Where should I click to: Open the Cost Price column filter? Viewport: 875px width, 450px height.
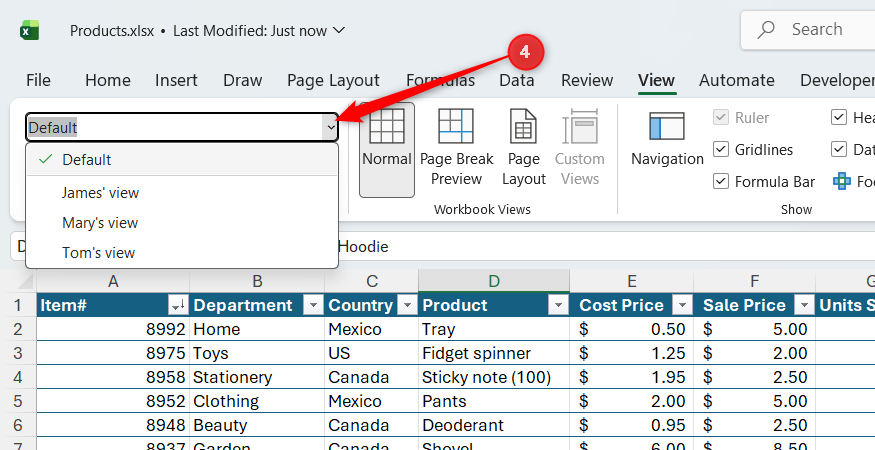pyautogui.click(x=682, y=305)
